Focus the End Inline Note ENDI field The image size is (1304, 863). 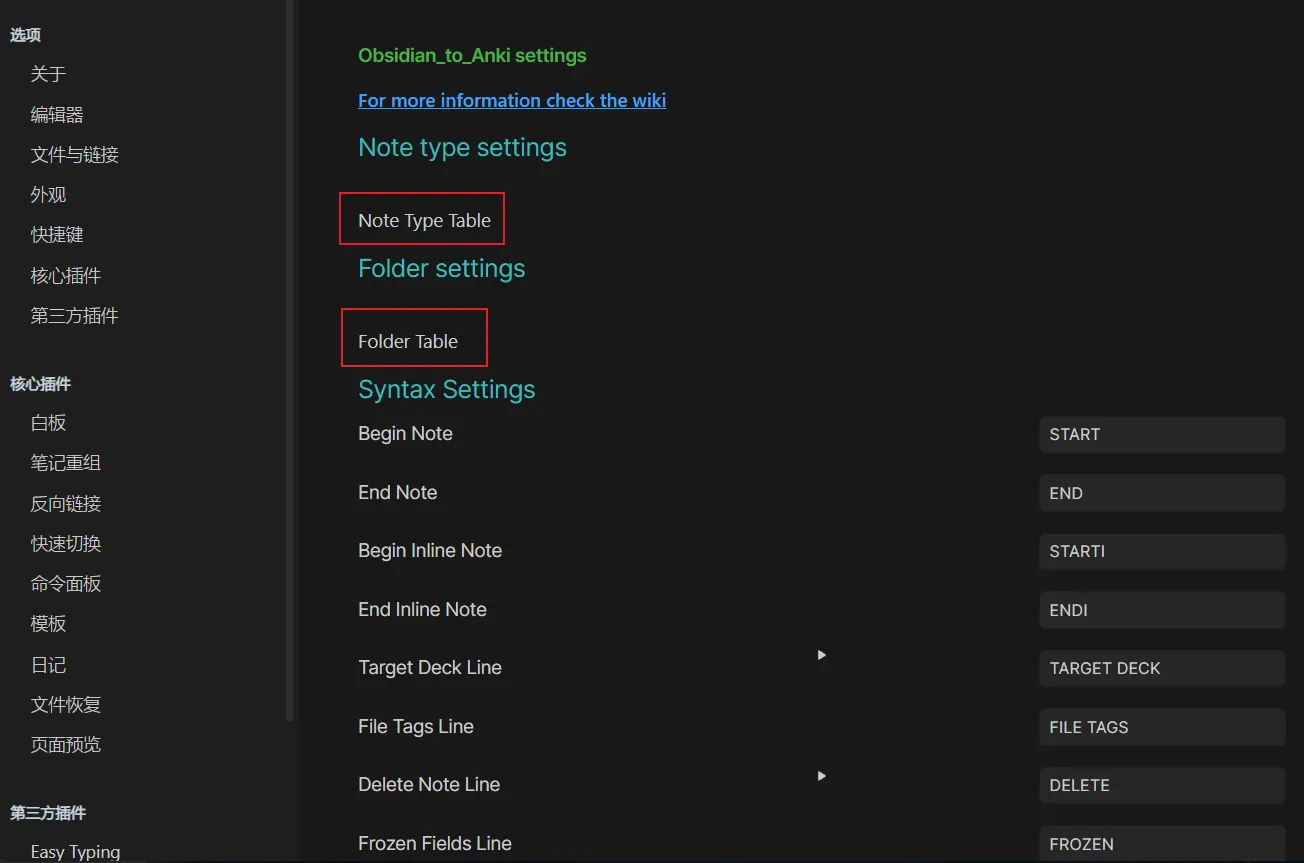tap(1162, 610)
